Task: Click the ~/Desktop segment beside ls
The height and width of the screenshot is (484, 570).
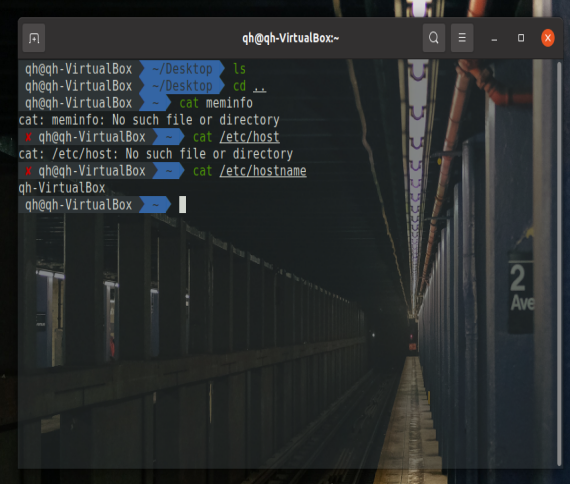Action: coord(182,69)
